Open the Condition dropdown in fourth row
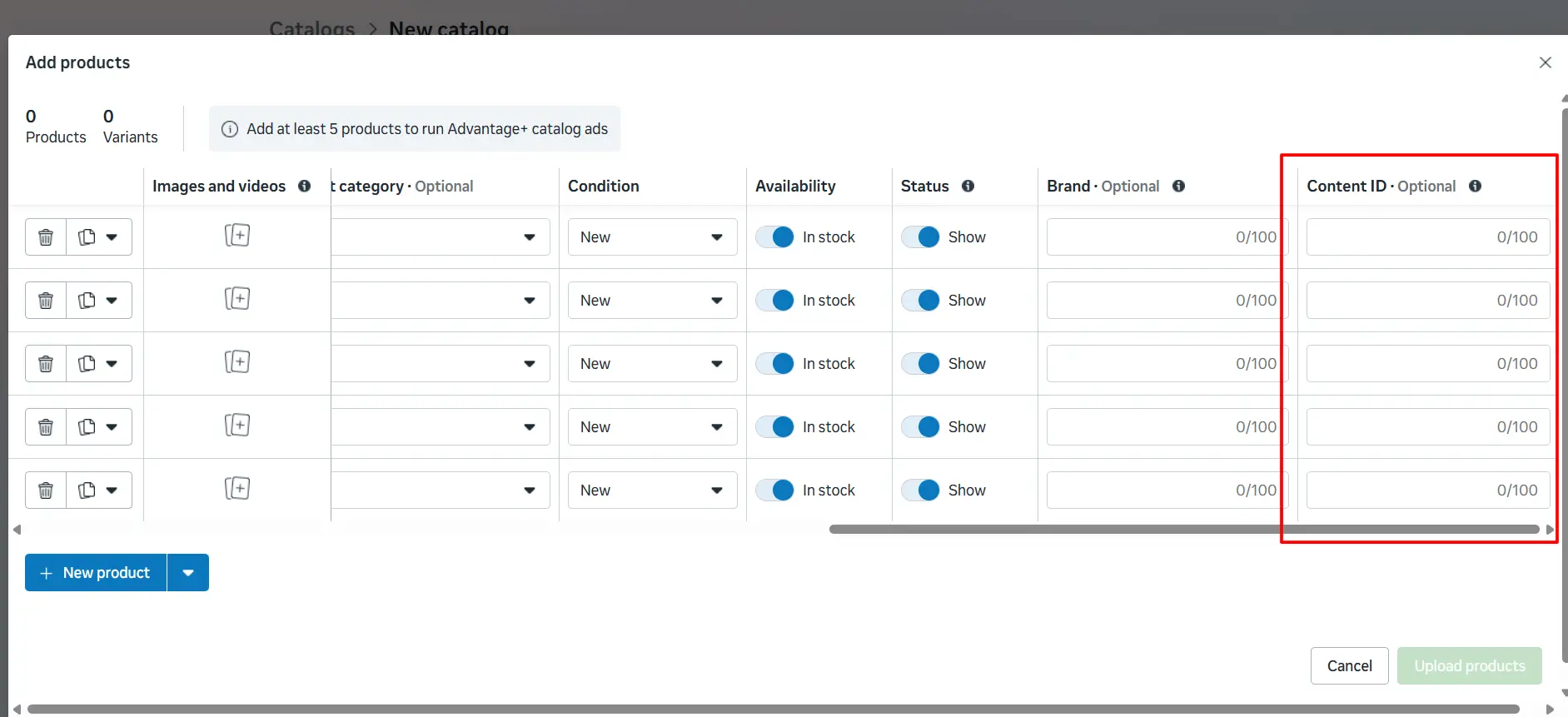Screen dimensions: 1568x717 pyautogui.click(x=652, y=427)
